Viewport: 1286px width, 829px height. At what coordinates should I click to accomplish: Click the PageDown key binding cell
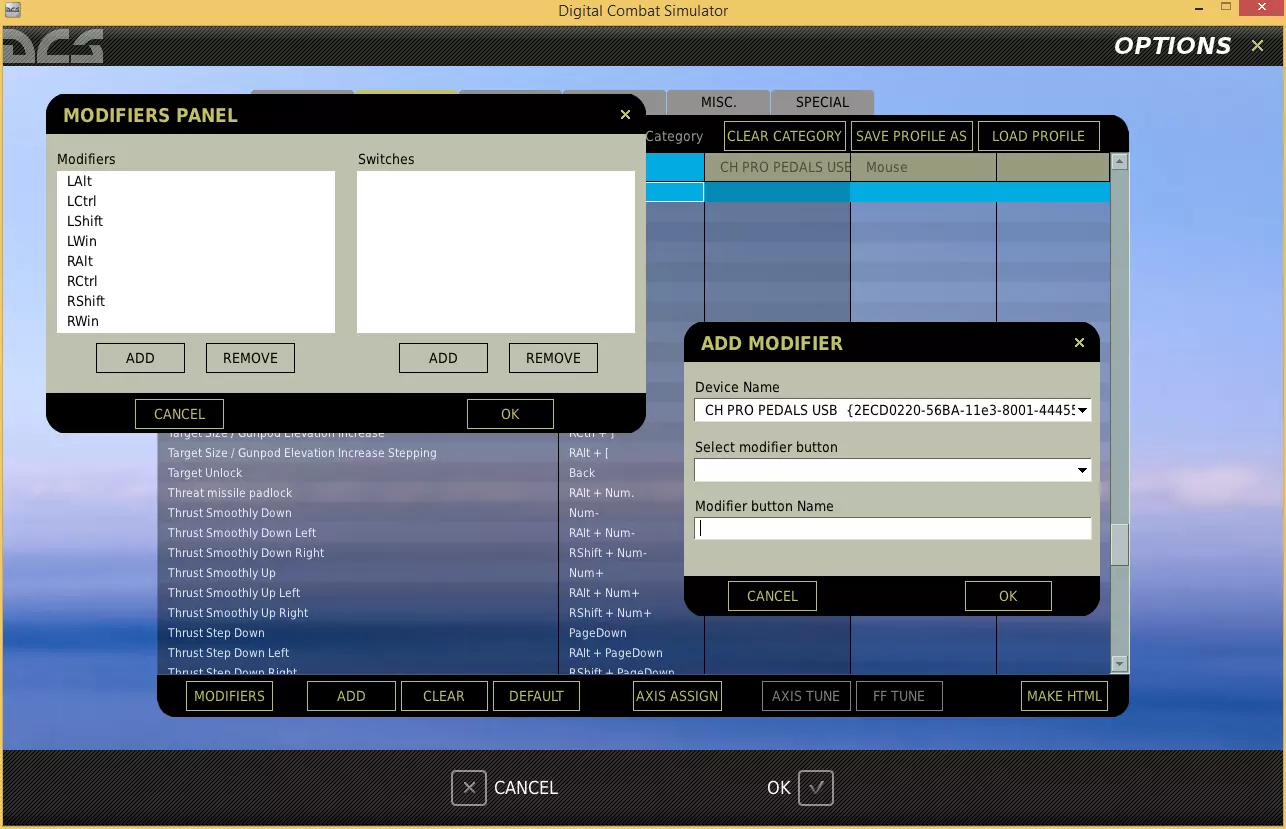631,633
